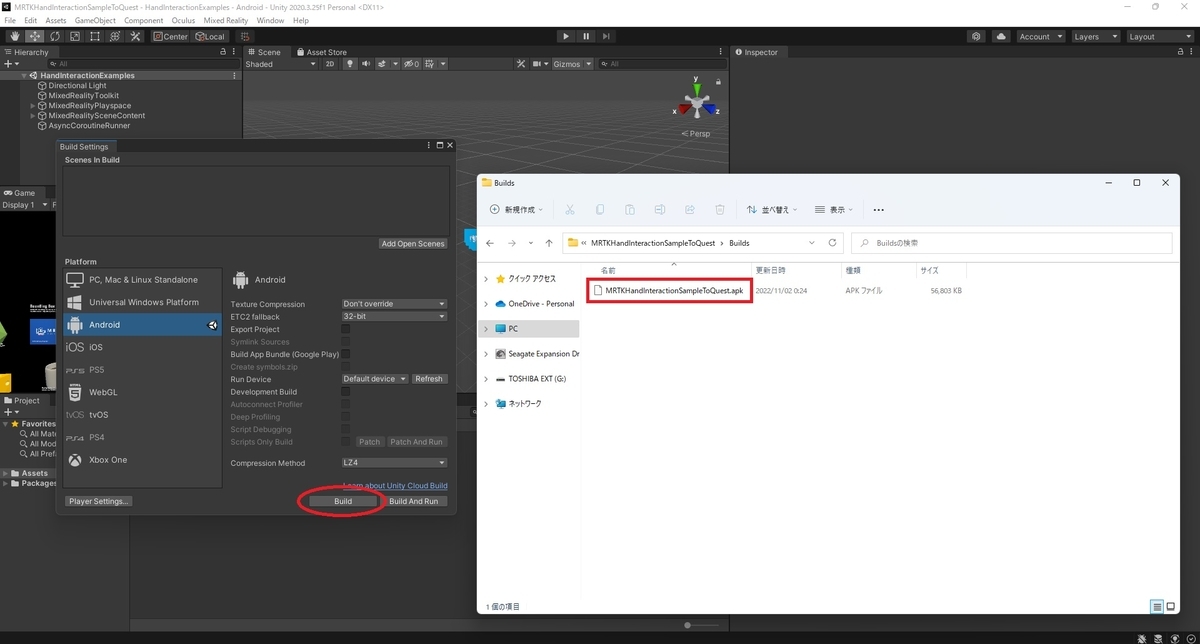Select the Hand tool in Unity toolbar

pyautogui.click(x=14, y=36)
